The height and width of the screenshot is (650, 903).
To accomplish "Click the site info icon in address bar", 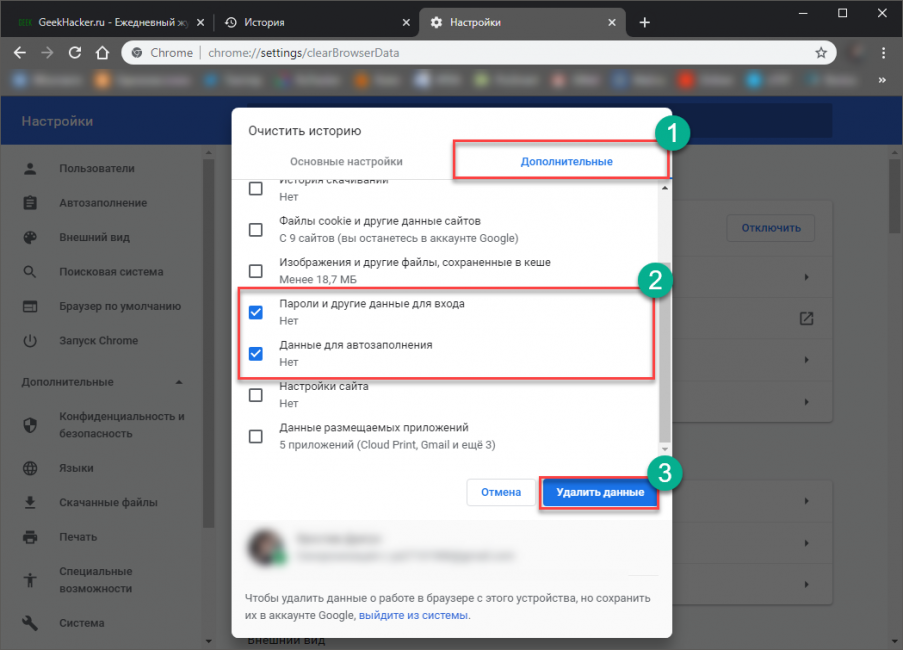I will 137,53.
